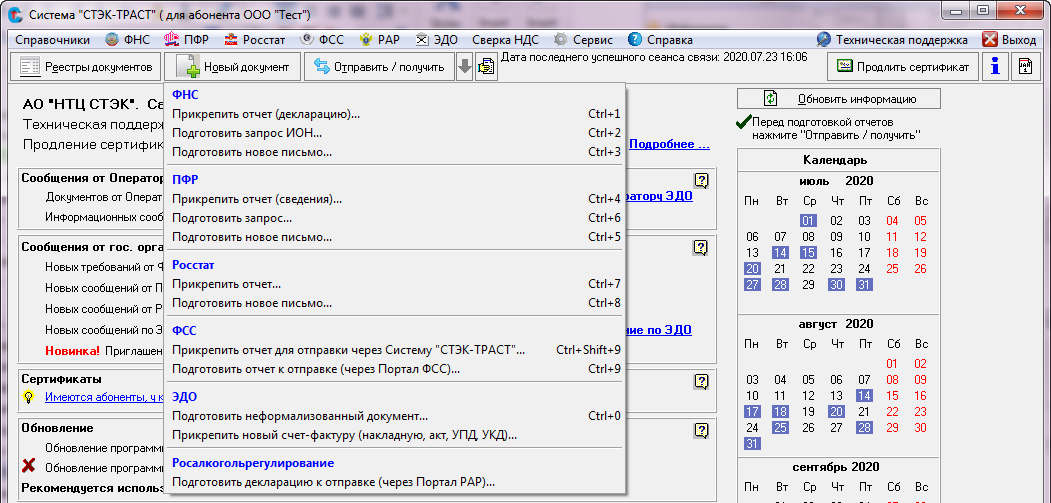Select August 28 in the calendar
Viewport: 1051px width, 503px height.
tap(865, 428)
